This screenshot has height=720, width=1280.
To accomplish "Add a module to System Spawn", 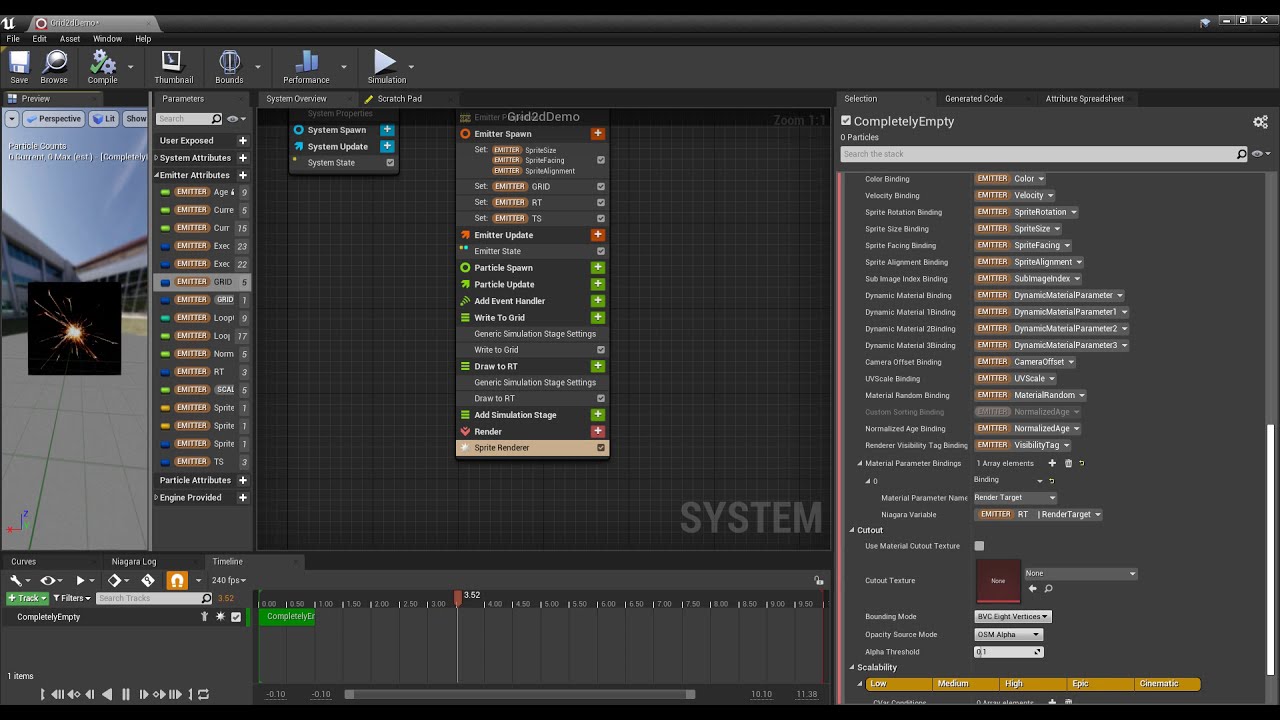I will [x=387, y=129].
